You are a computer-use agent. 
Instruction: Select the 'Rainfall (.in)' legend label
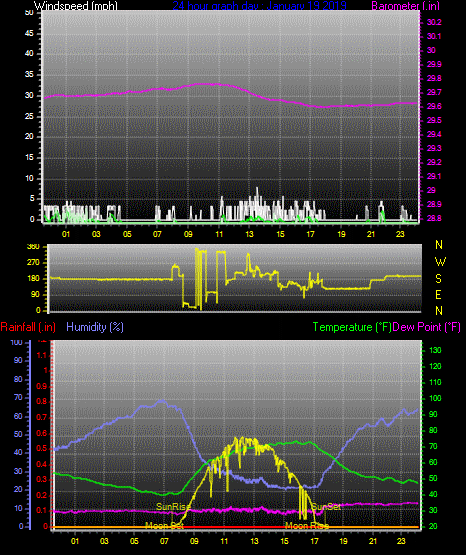coord(28,327)
